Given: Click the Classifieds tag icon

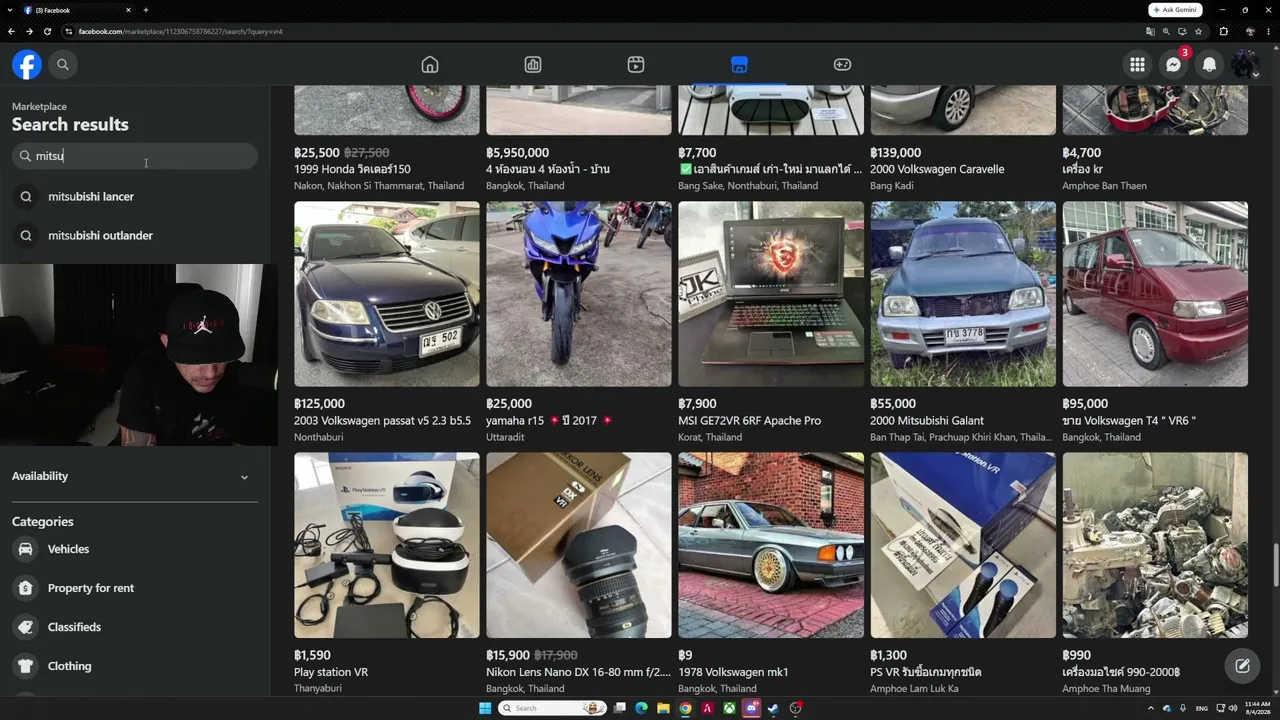Looking at the screenshot, I should point(26,627).
